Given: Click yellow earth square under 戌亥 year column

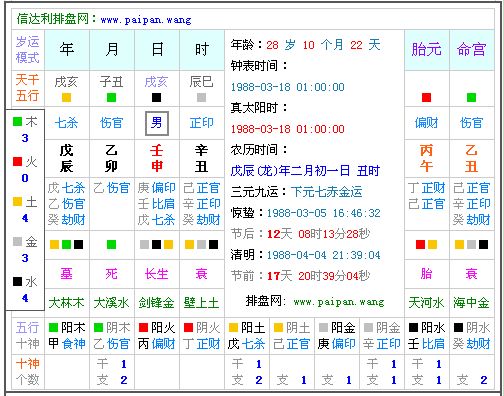Looking at the screenshot, I should click(x=66, y=98).
